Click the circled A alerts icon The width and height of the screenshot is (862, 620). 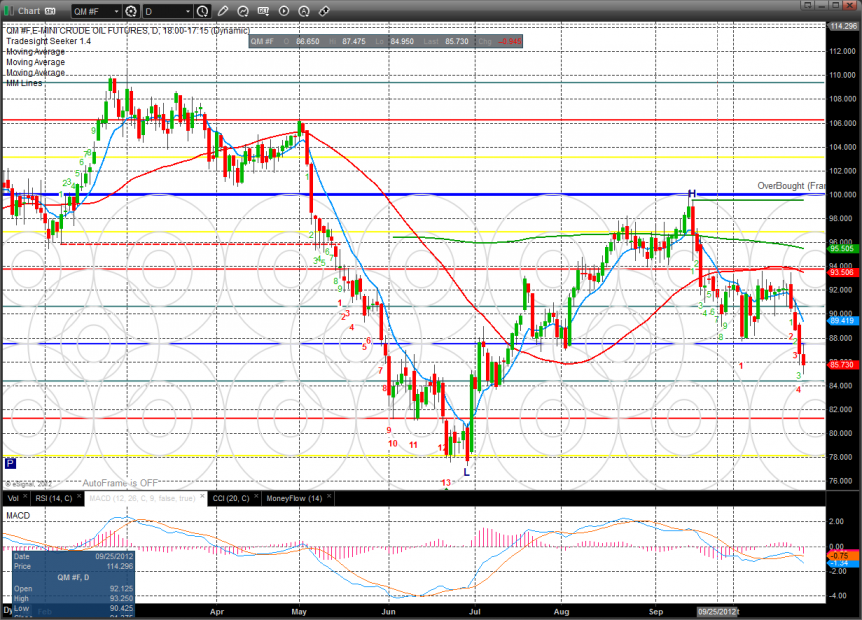tap(304, 11)
